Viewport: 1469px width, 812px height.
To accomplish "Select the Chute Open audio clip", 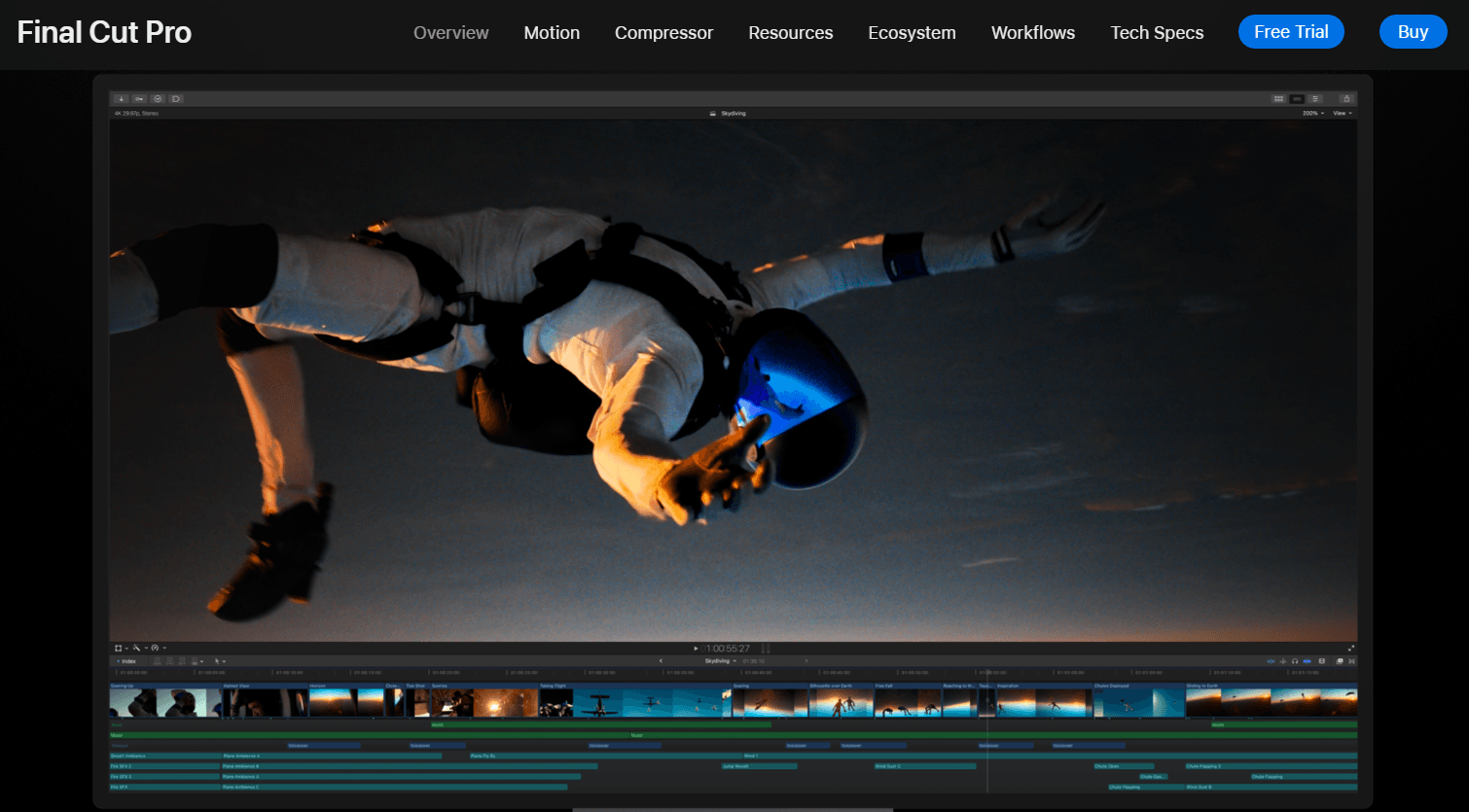I will click(1124, 766).
